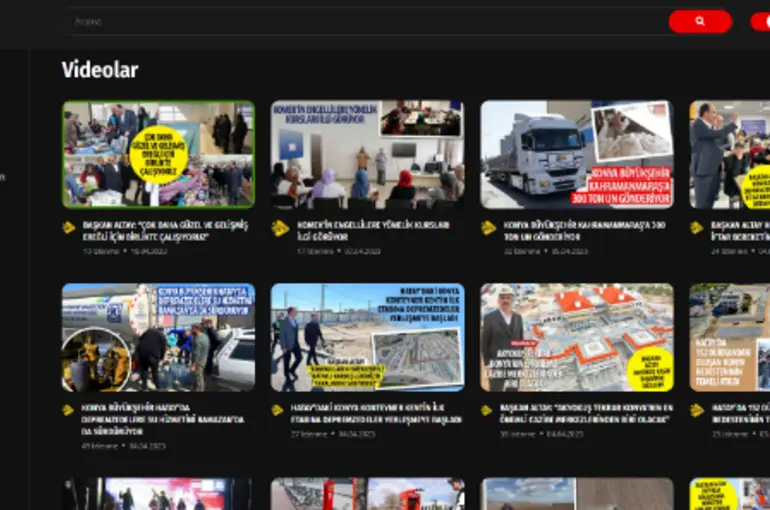Open the bottom-row farmland field thumbnail
Image resolution: width=770 pixels, height=510 pixels.
coord(577,494)
